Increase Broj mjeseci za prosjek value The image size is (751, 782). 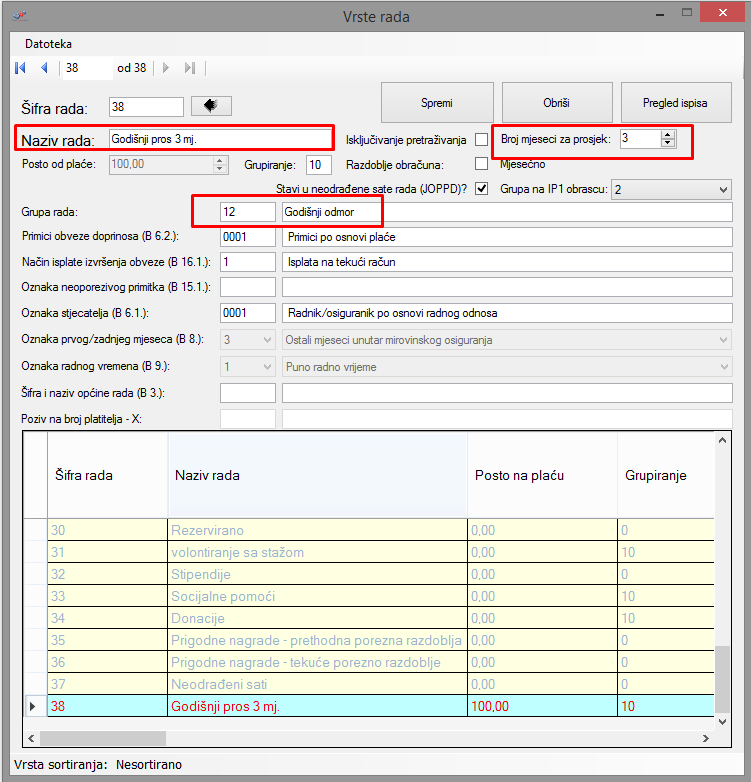[668, 134]
